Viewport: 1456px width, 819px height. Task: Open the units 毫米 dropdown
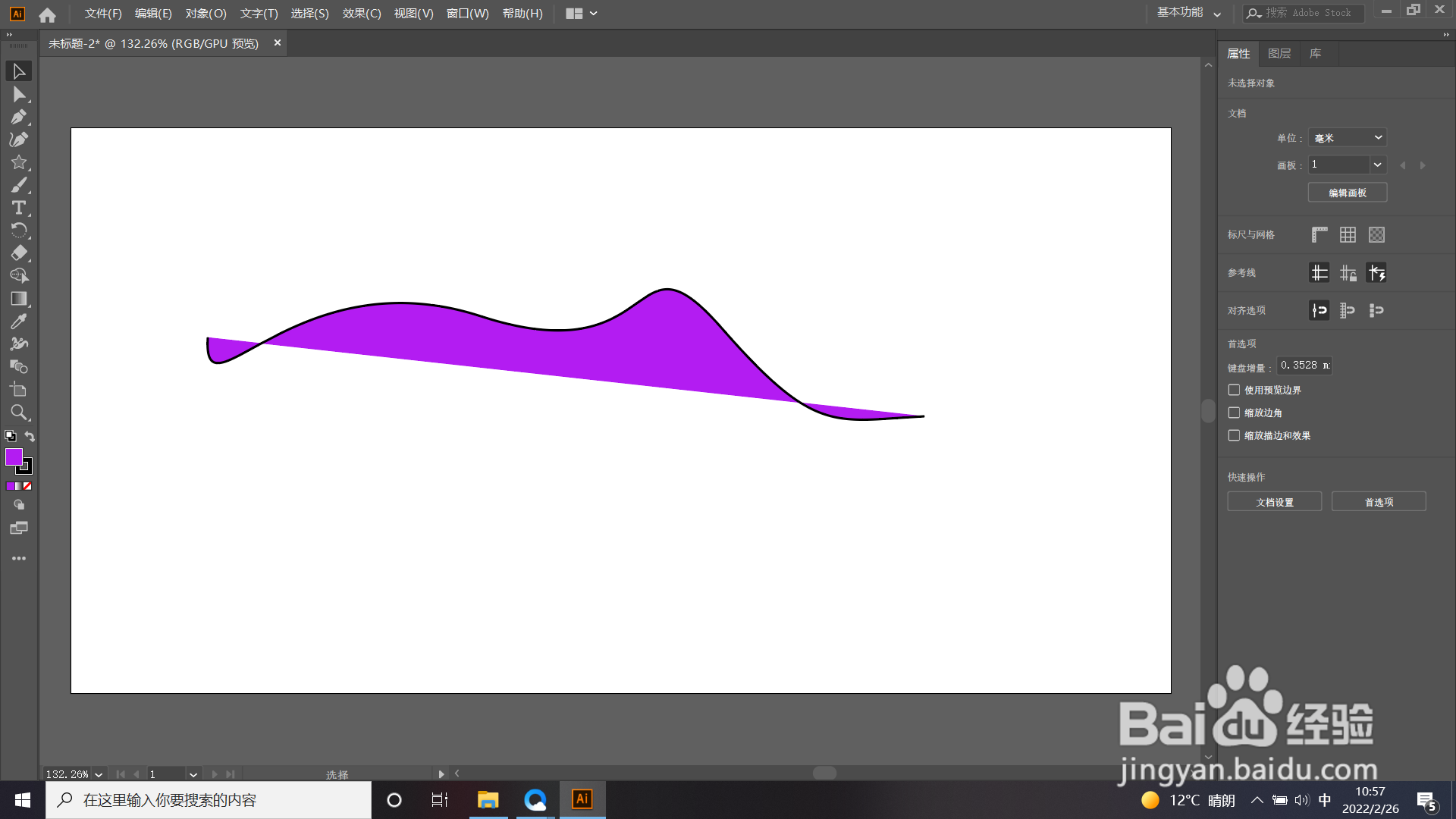click(x=1348, y=138)
